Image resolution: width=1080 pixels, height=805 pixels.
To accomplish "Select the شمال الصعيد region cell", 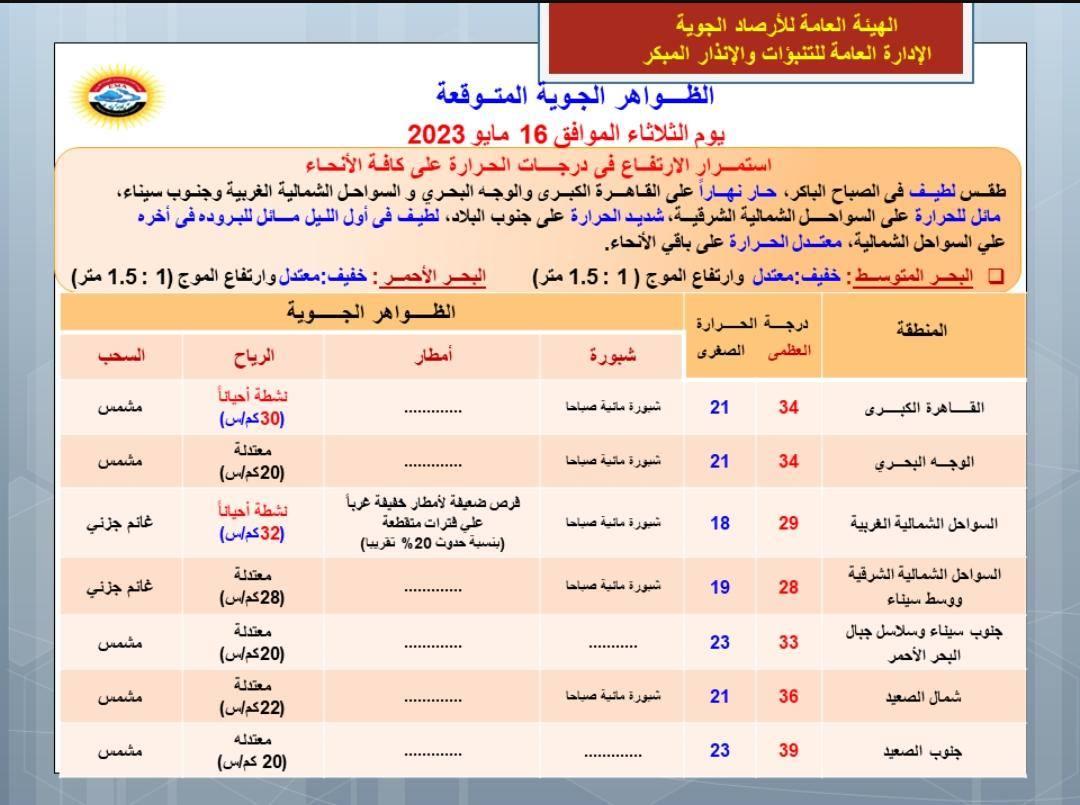I will click(x=924, y=696).
